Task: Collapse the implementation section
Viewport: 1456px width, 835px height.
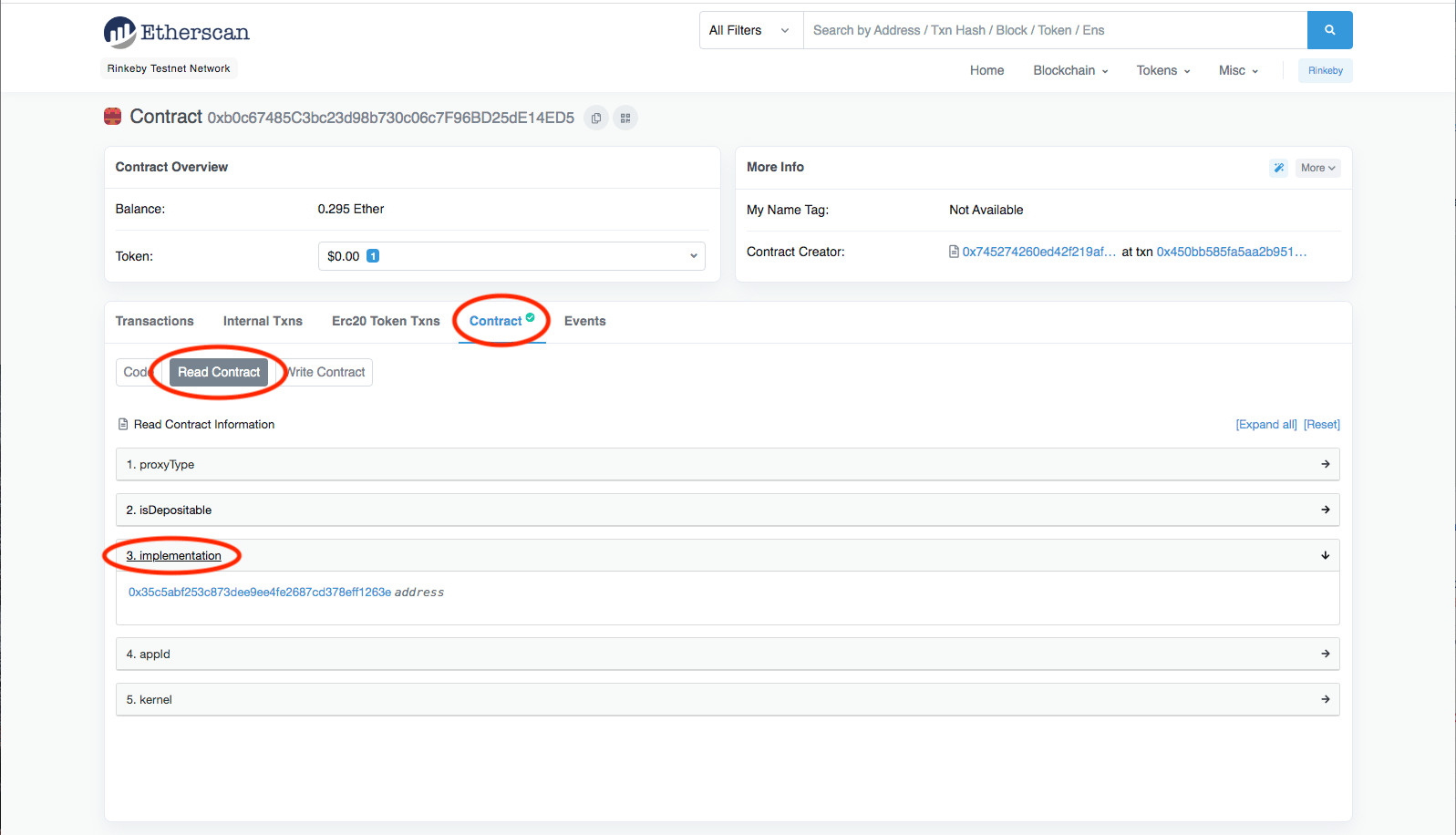Action: point(728,555)
